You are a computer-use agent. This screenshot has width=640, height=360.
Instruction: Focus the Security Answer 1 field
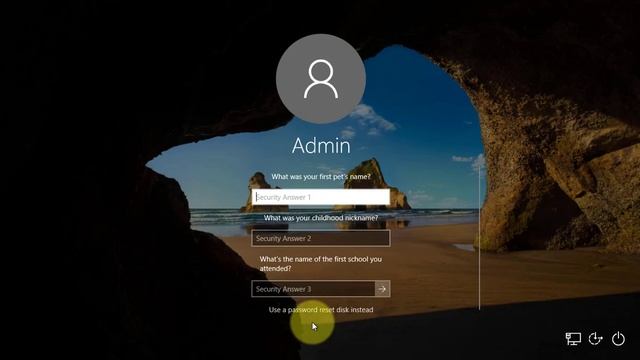click(x=321, y=197)
